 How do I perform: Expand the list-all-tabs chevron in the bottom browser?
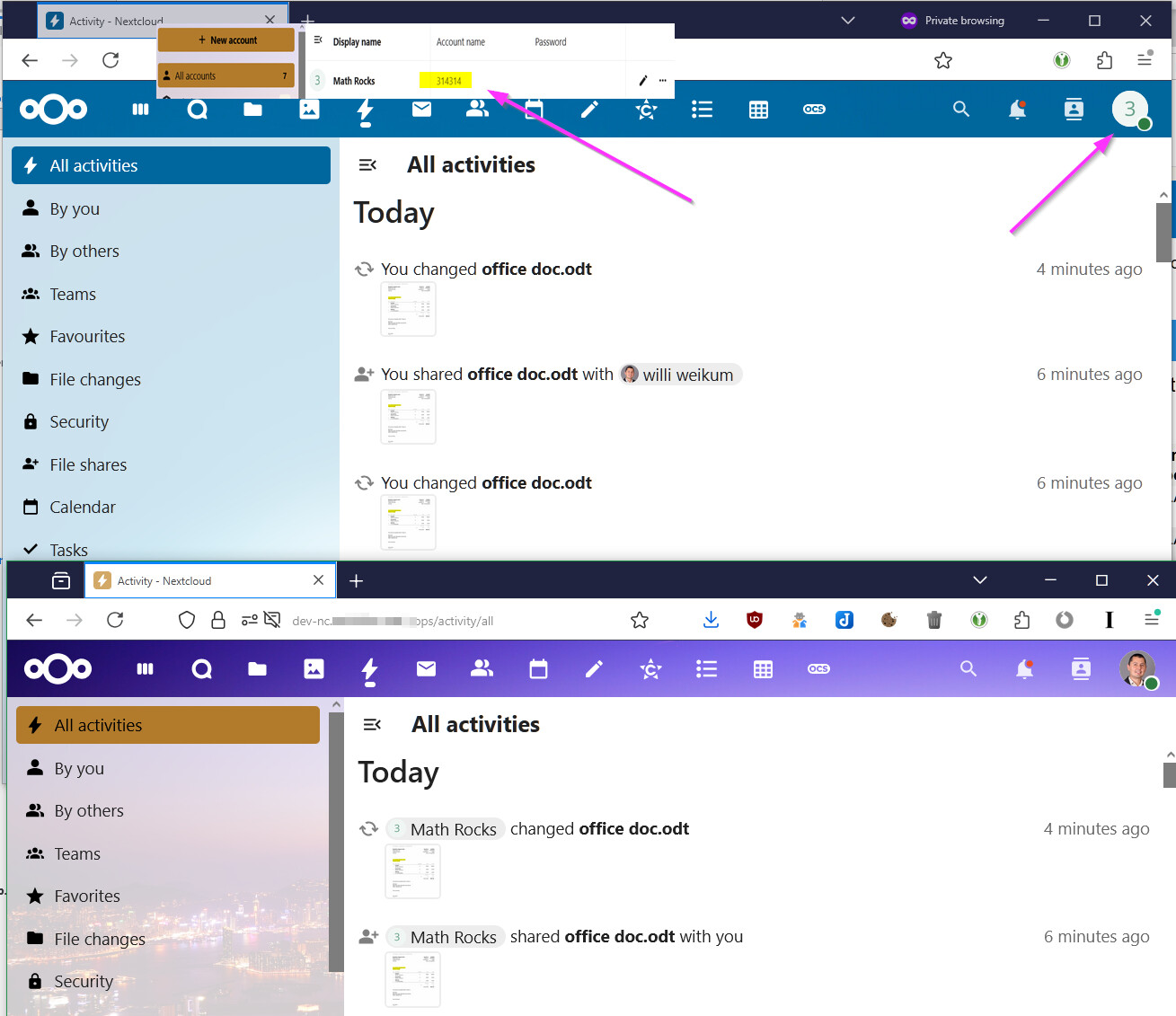coord(980,580)
